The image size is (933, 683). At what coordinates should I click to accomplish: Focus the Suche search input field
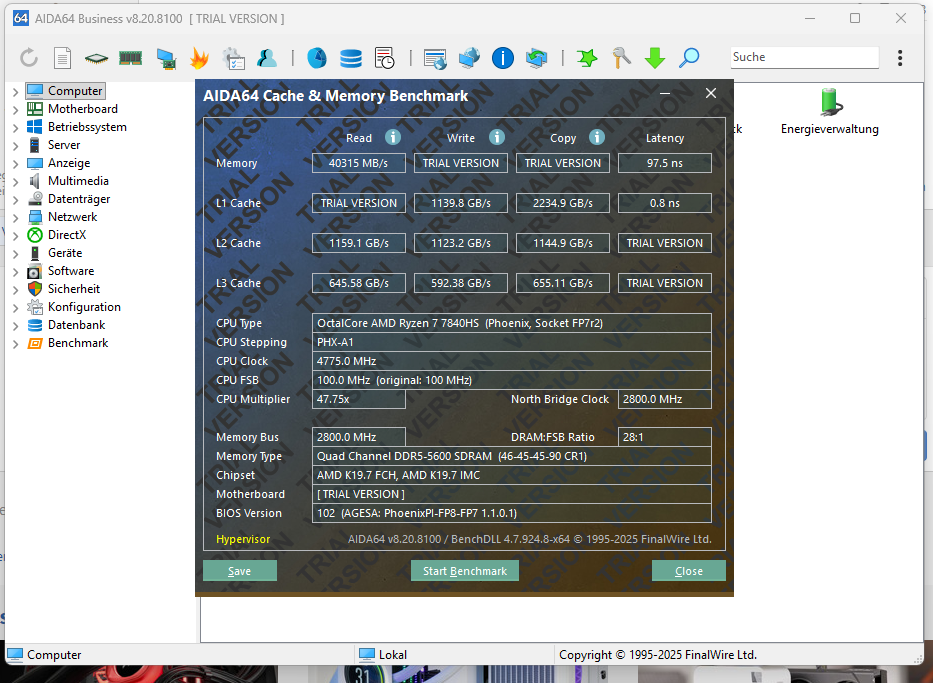coord(804,57)
